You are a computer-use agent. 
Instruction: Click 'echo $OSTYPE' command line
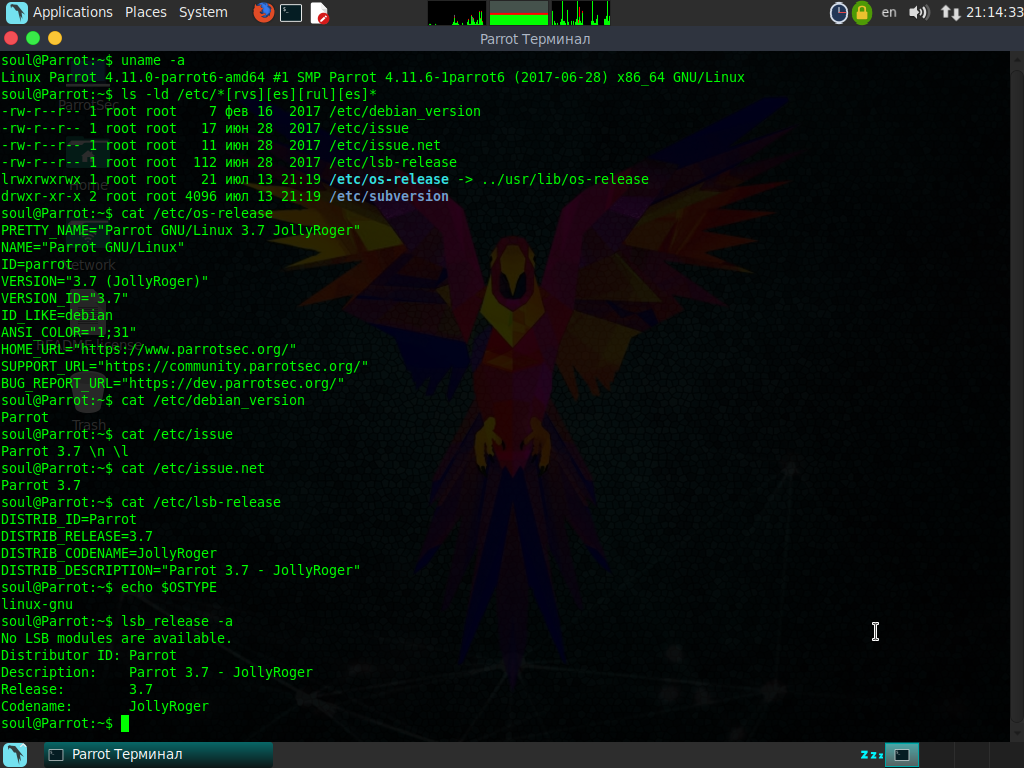point(168,587)
